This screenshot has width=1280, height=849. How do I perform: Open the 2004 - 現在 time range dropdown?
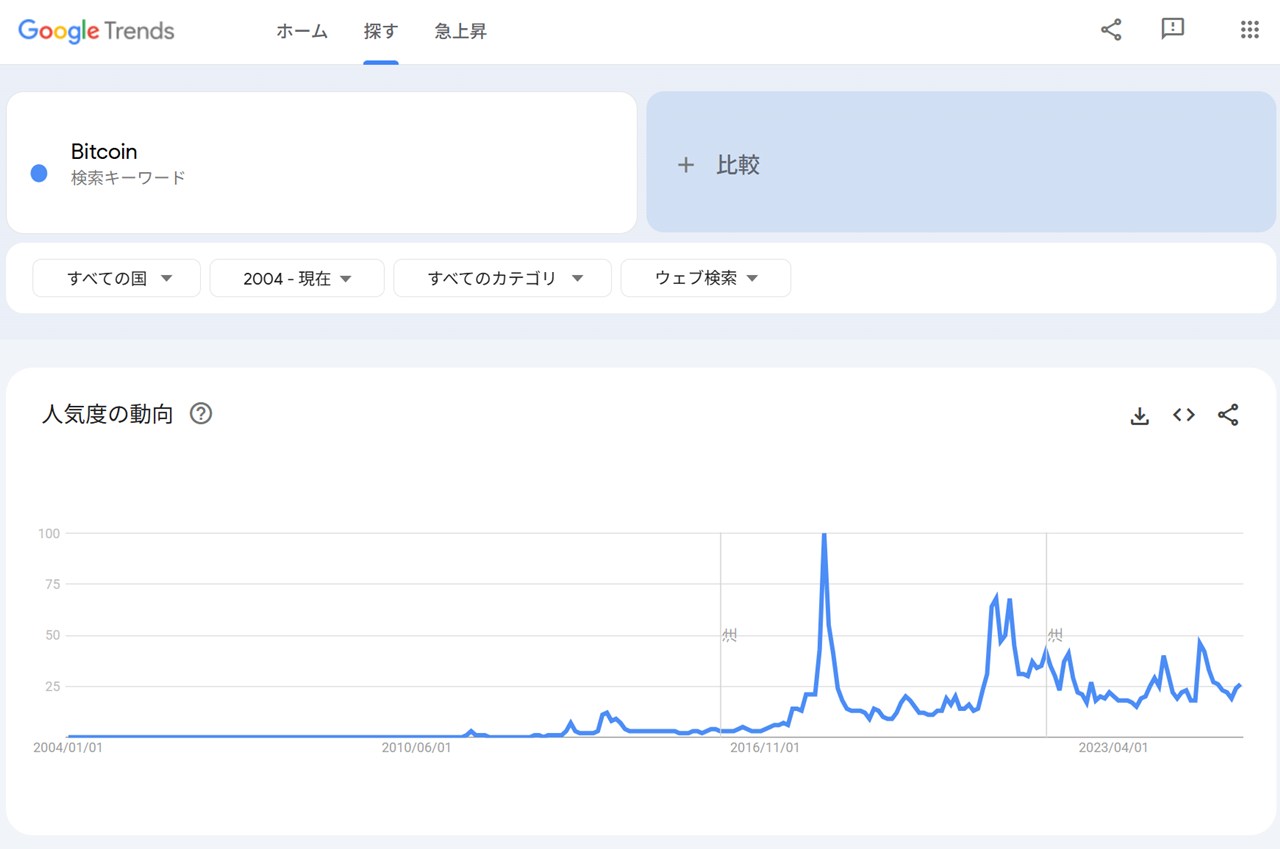coord(297,278)
